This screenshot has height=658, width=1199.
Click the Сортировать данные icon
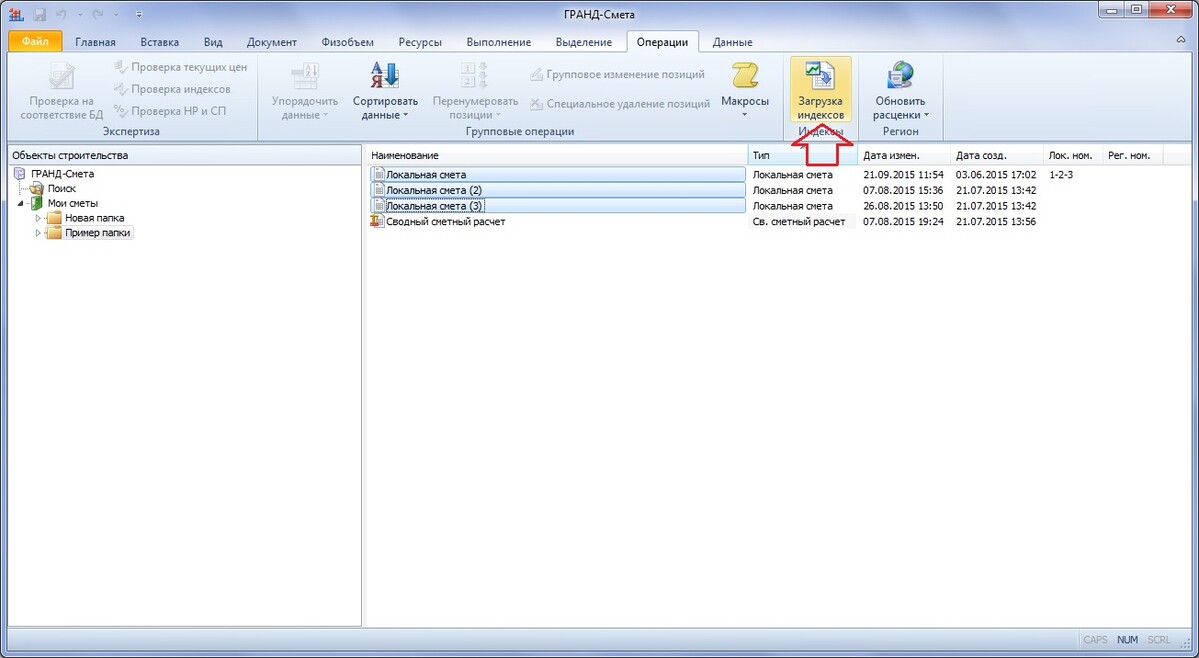click(385, 77)
